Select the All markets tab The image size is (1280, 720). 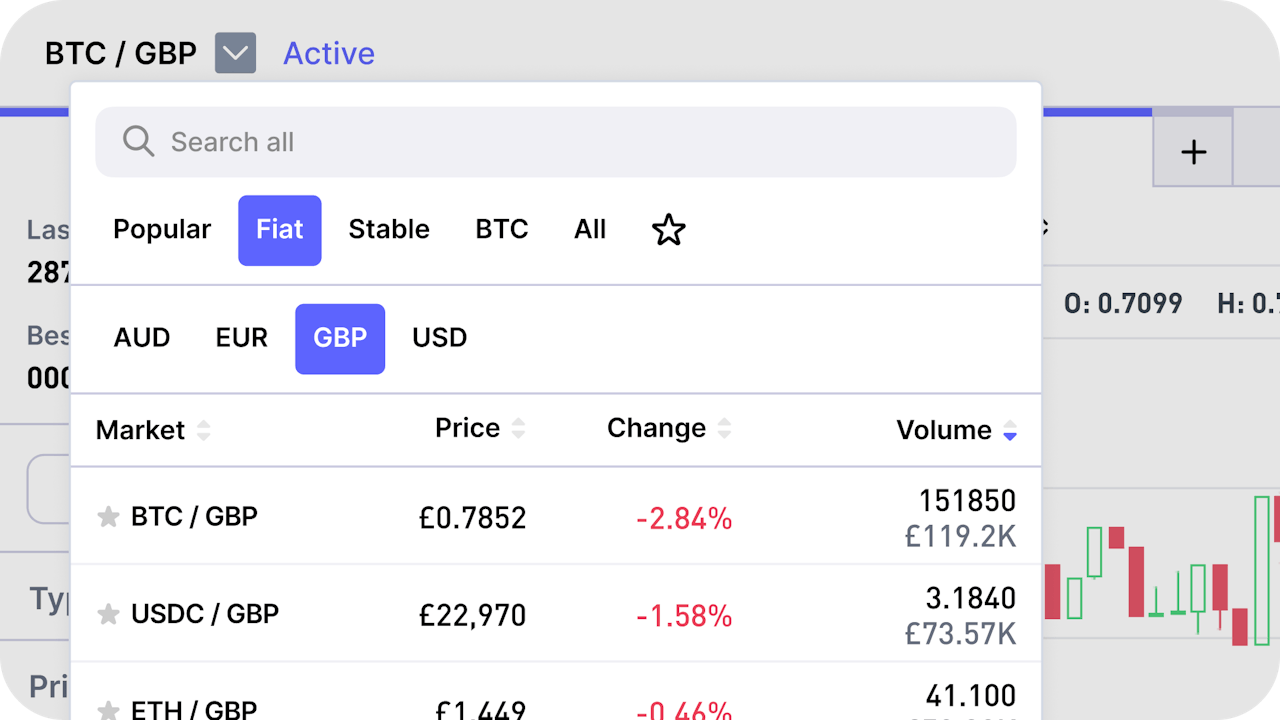tap(590, 230)
